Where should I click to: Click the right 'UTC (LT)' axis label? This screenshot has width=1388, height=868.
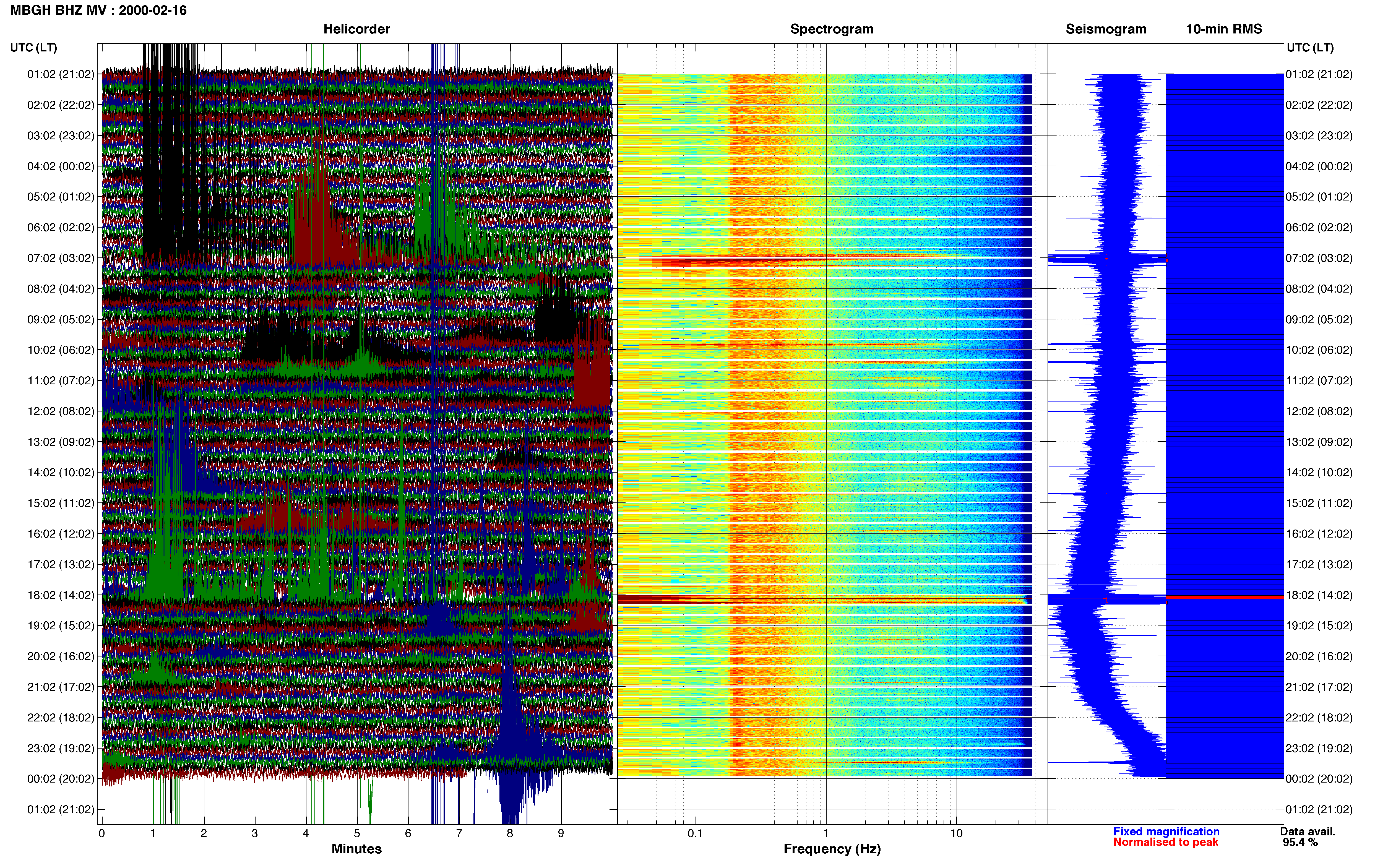1310,47
